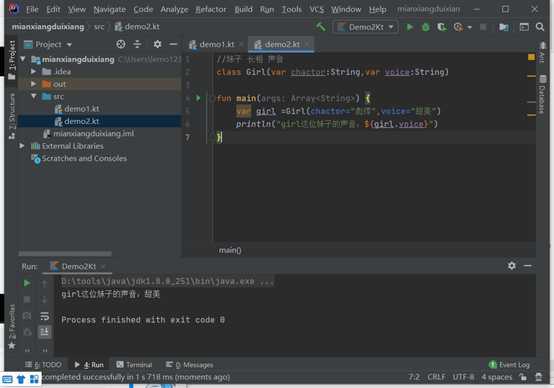This screenshot has height=388, width=554.
Task: Close the Demo2Kt run tab
Action: click(103, 266)
